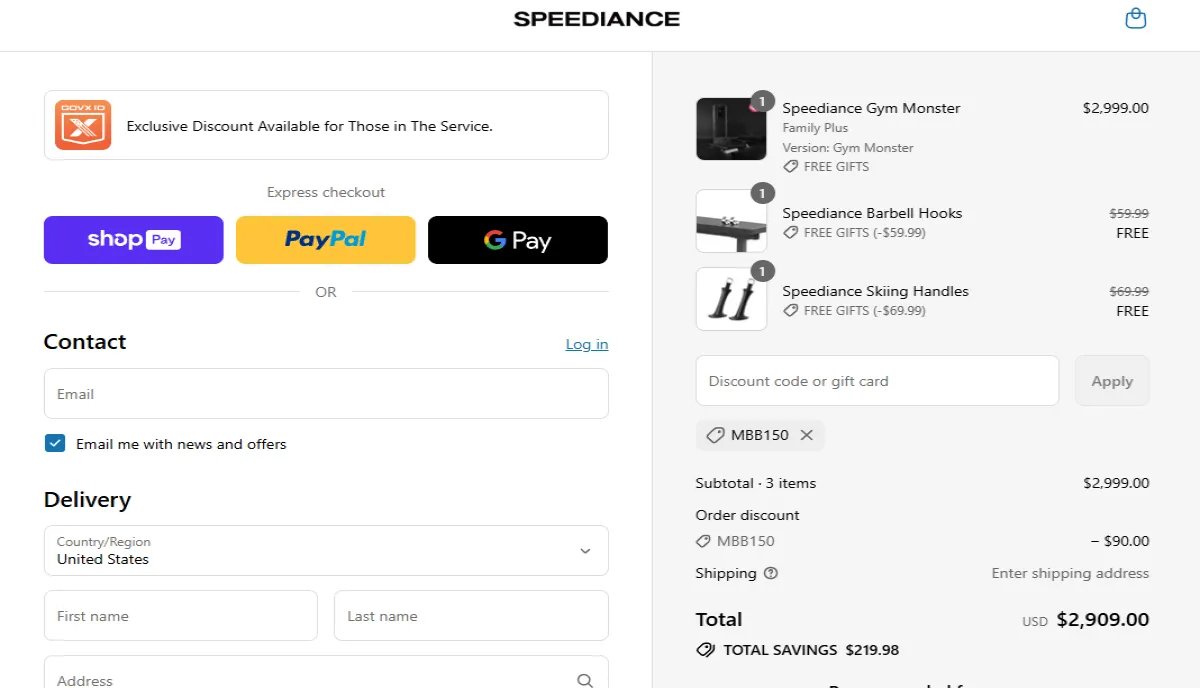Viewport: 1200px width, 688px height.
Task: Select the First name text box
Action: 181,615
